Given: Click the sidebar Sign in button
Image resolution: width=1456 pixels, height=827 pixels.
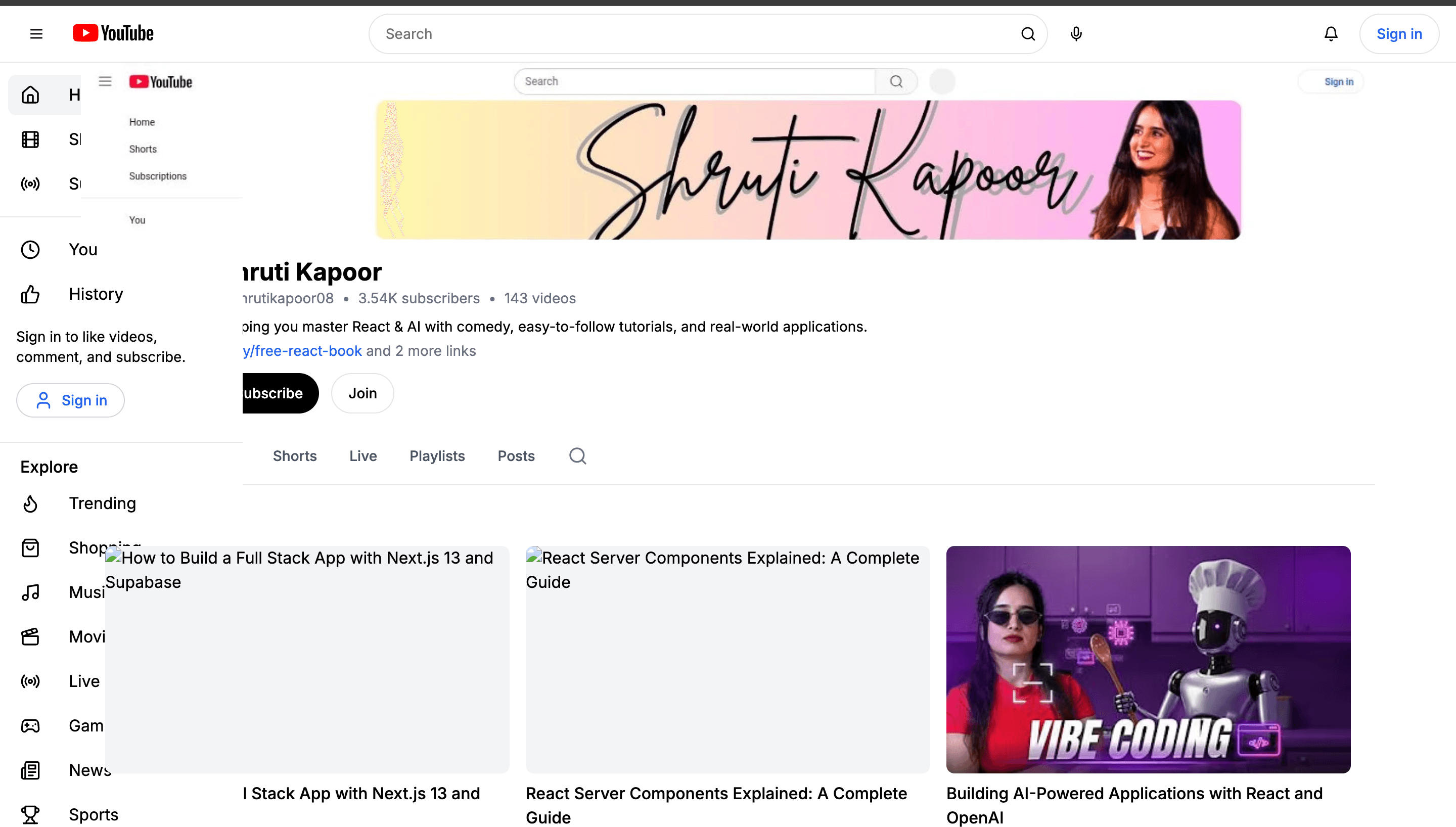Looking at the screenshot, I should [x=70, y=400].
